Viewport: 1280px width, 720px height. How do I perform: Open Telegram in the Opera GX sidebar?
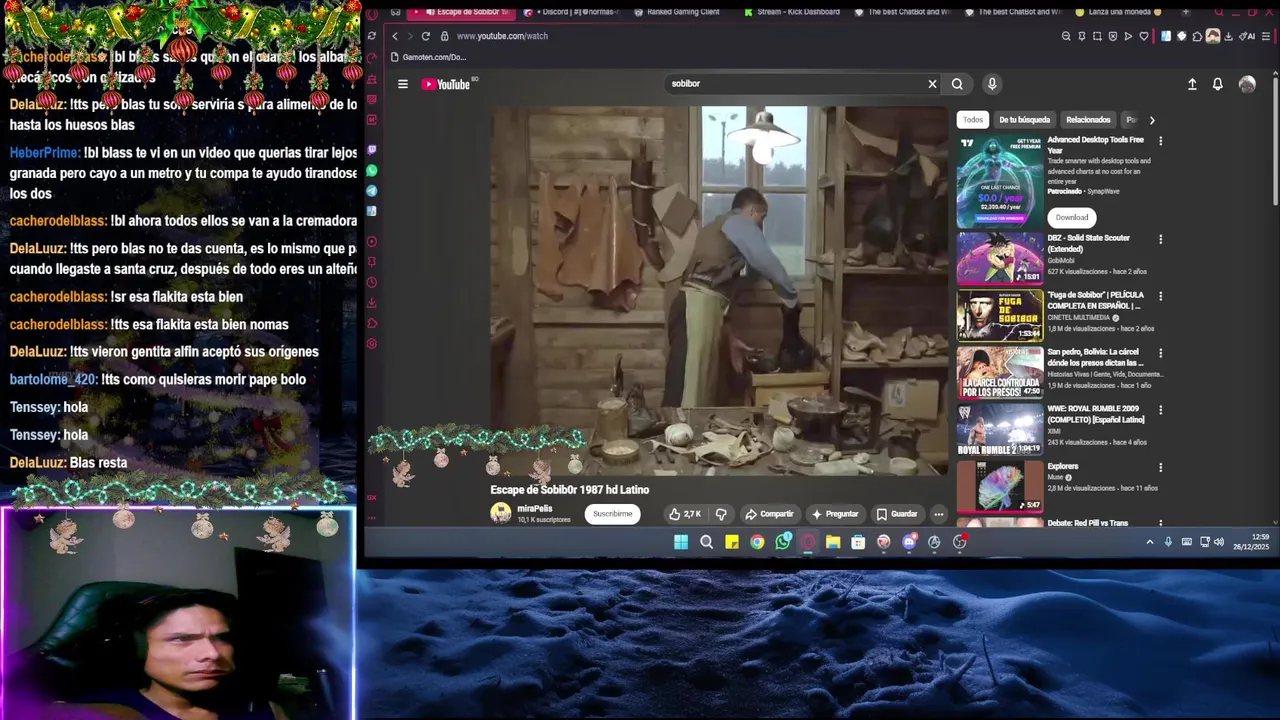tap(372, 191)
